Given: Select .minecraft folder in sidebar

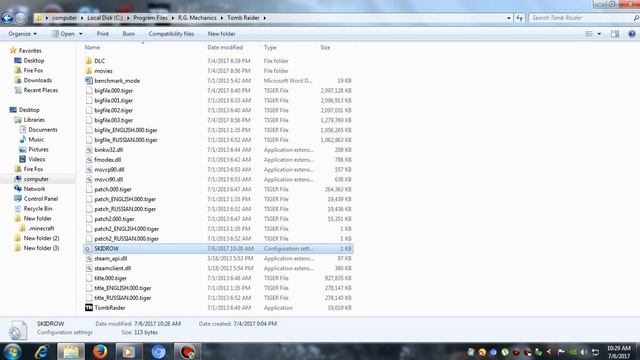Looking at the screenshot, I should pos(41,229).
